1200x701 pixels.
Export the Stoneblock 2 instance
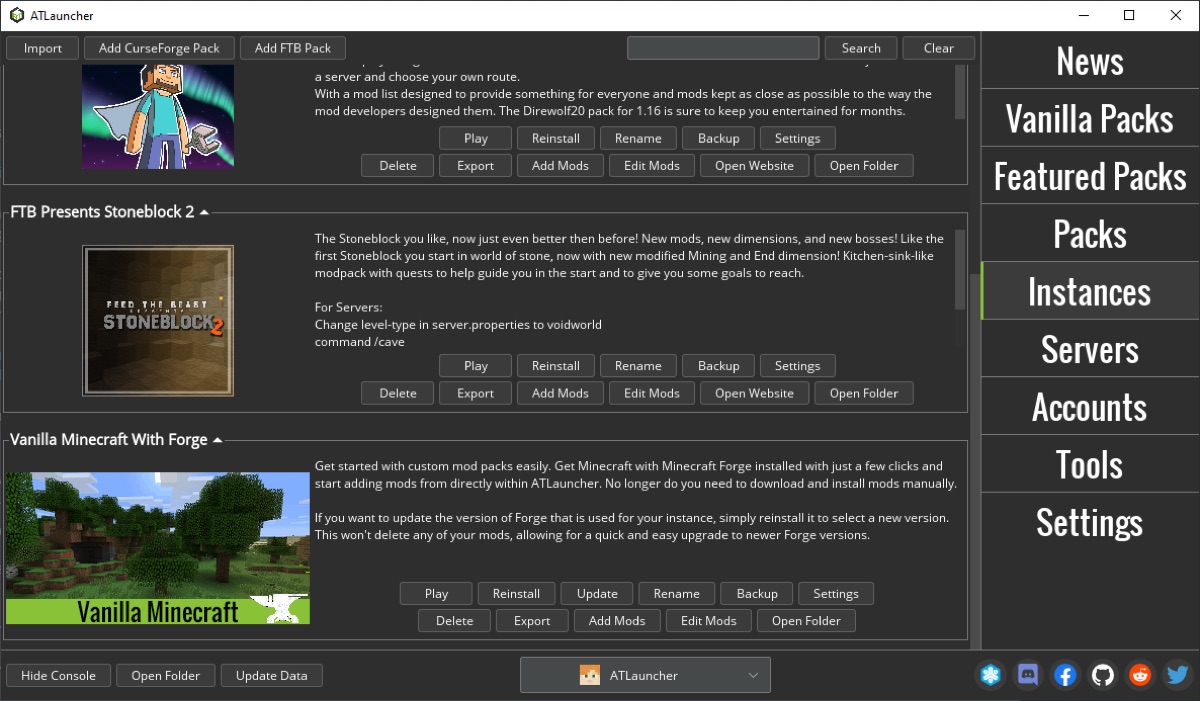coord(476,393)
